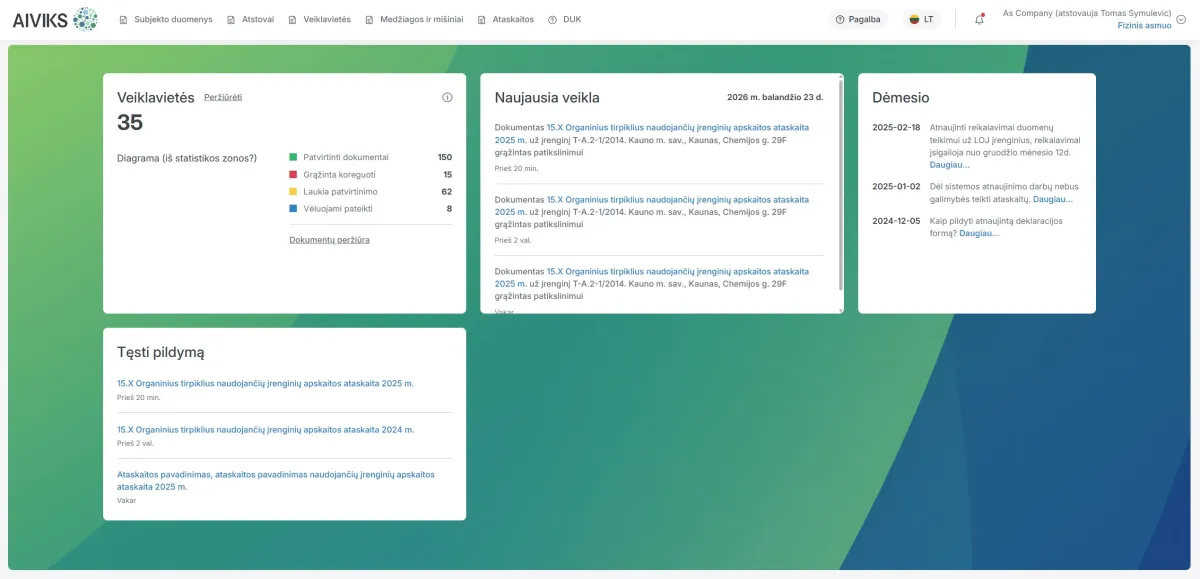This screenshot has height=579, width=1200.
Task: Click Daugiau link for 2025-01-02 notice
Action: 1052,199
